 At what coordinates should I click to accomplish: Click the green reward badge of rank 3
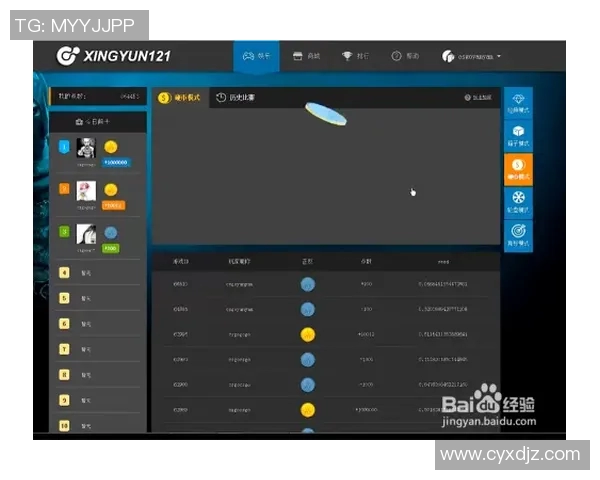tap(110, 248)
